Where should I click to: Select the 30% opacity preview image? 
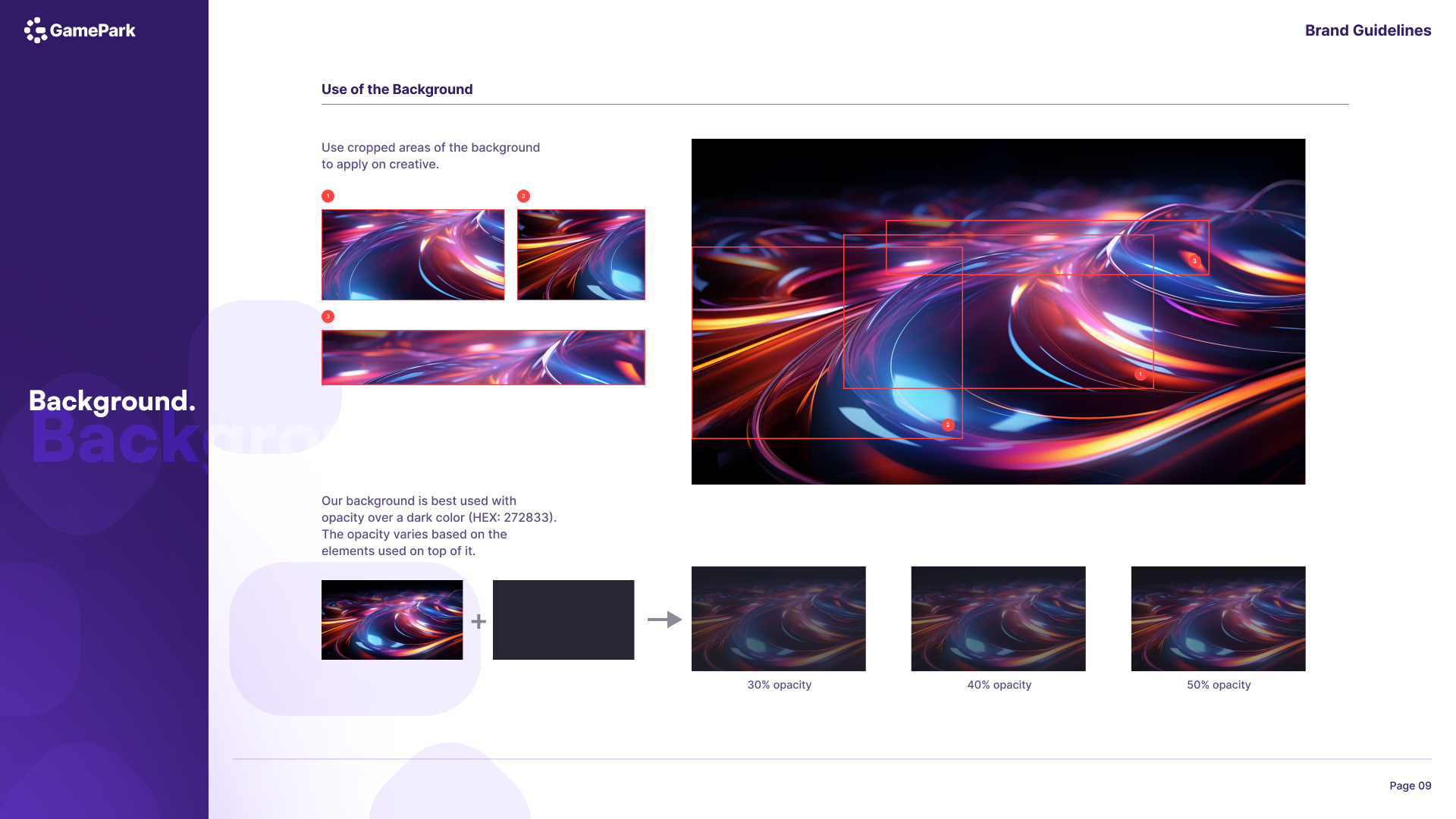point(779,619)
